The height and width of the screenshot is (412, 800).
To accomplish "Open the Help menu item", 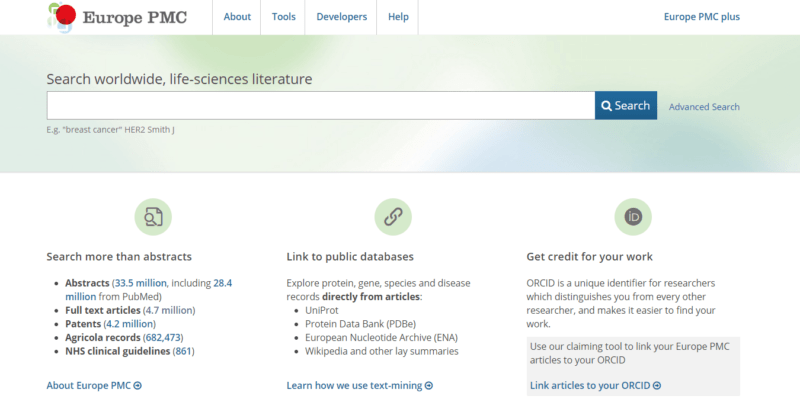I will click(398, 17).
